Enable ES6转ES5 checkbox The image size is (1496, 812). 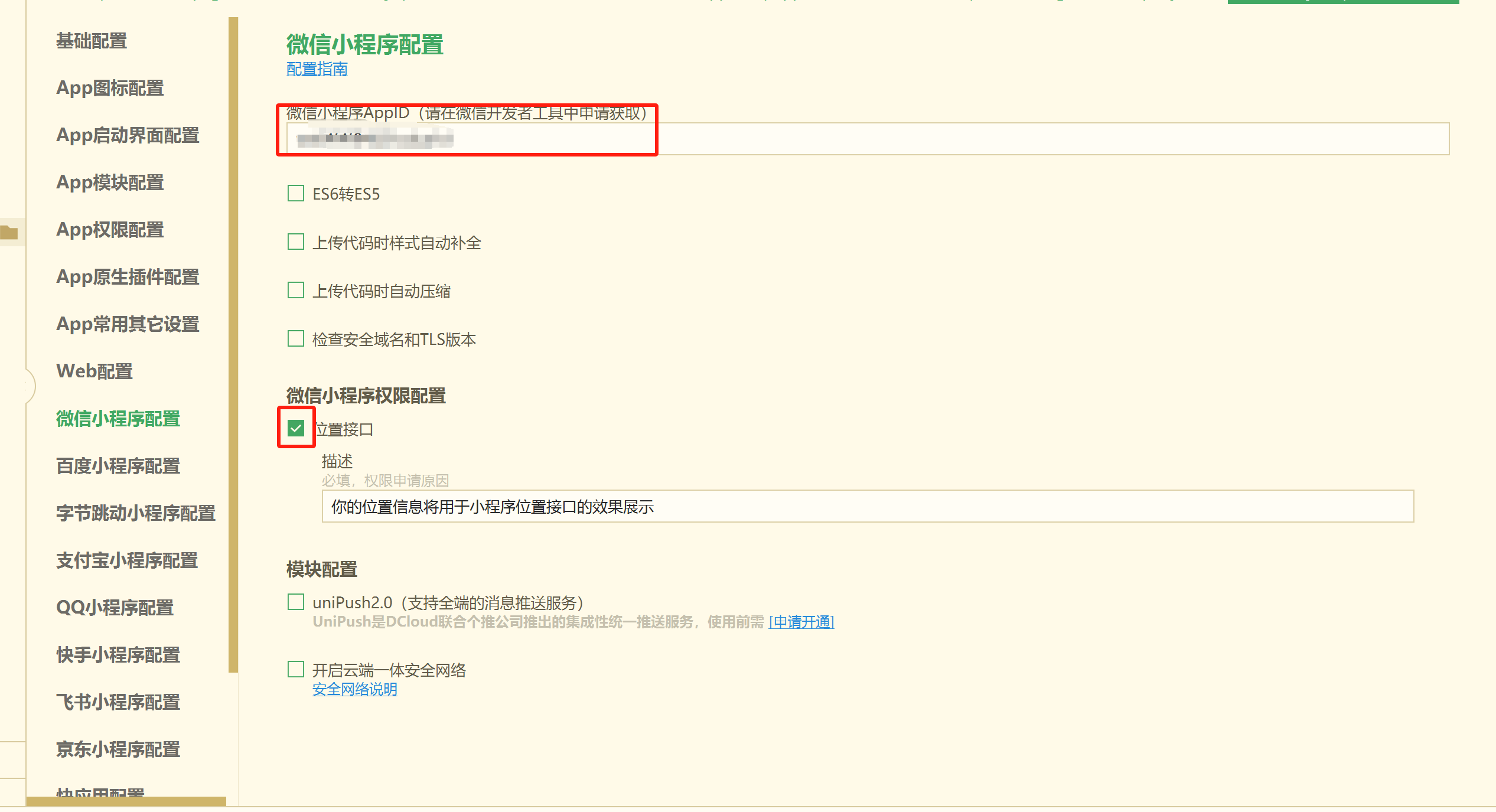(296, 194)
